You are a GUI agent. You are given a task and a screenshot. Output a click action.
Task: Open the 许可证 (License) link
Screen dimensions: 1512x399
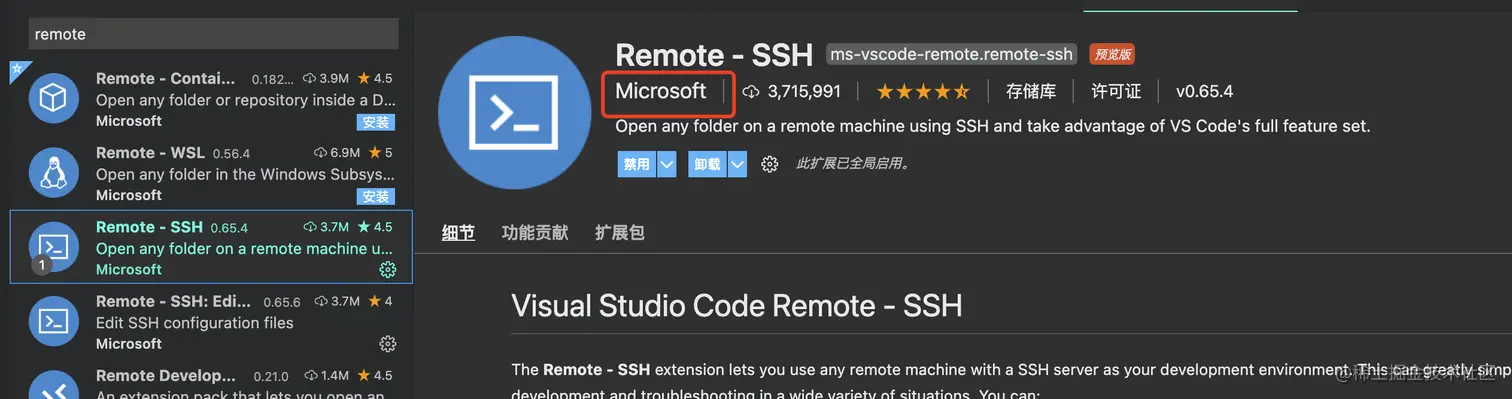tap(1116, 91)
